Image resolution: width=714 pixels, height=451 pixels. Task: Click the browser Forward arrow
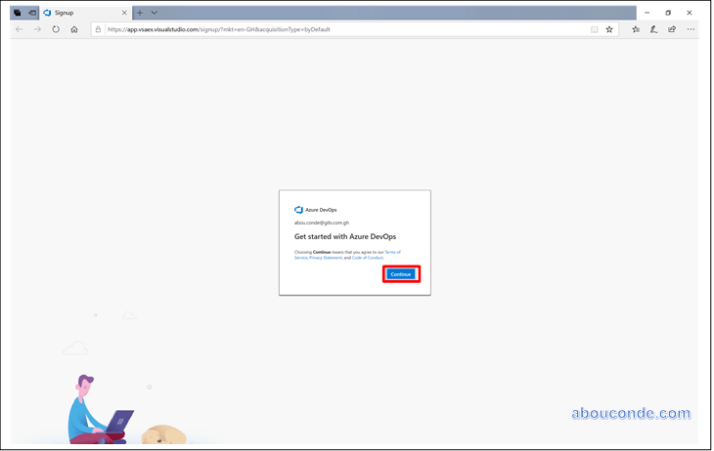coord(38,29)
